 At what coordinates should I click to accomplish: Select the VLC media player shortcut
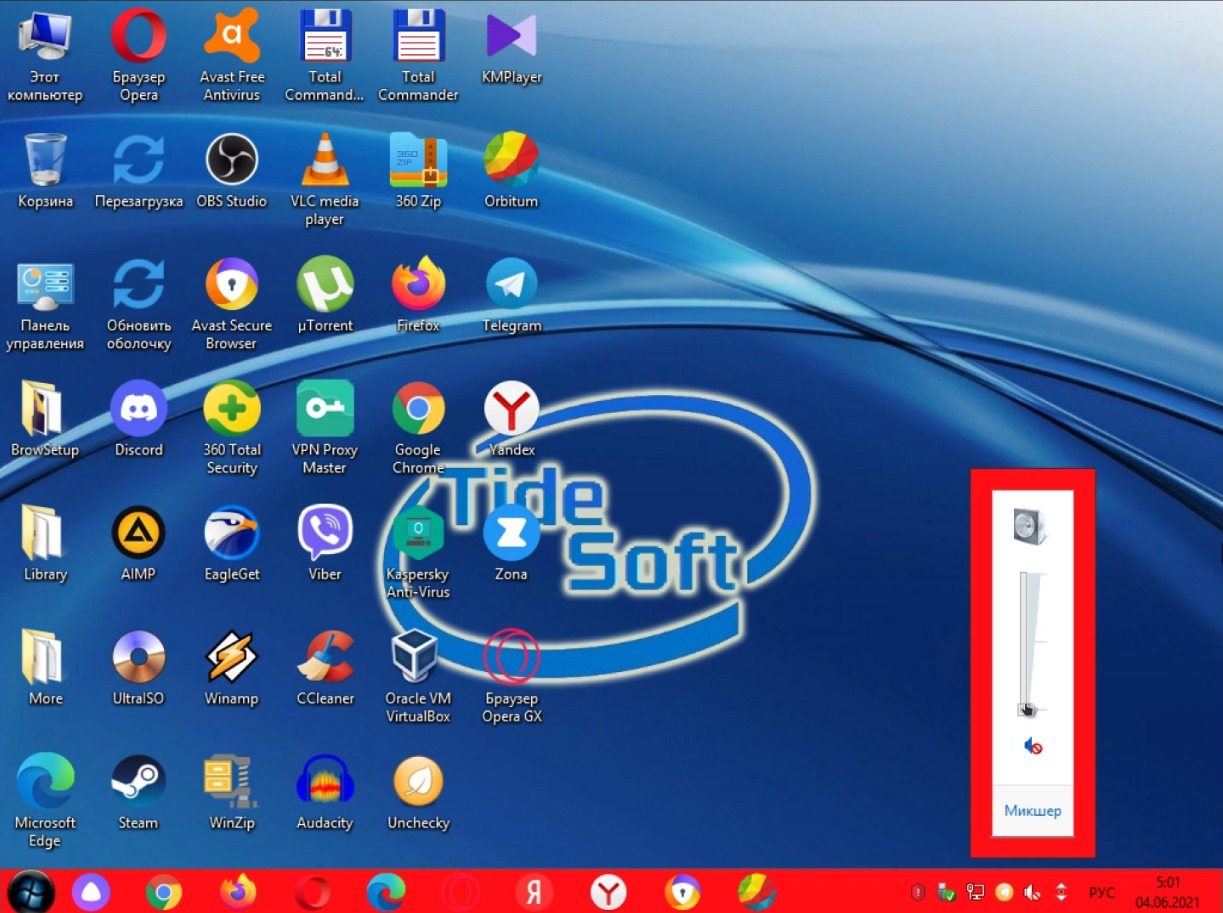pos(324,161)
